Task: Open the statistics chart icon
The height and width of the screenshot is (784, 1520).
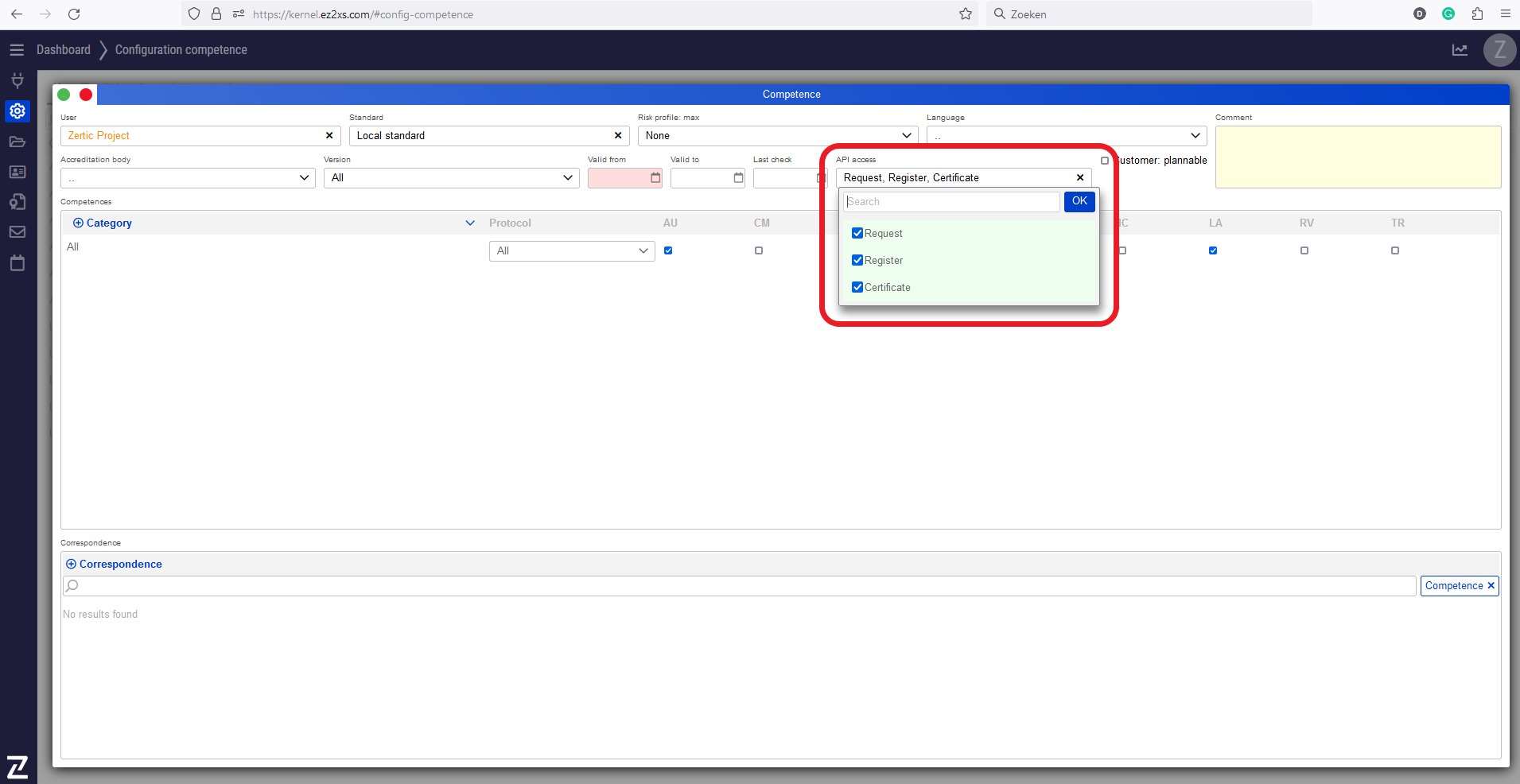Action: pos(1460,50)
